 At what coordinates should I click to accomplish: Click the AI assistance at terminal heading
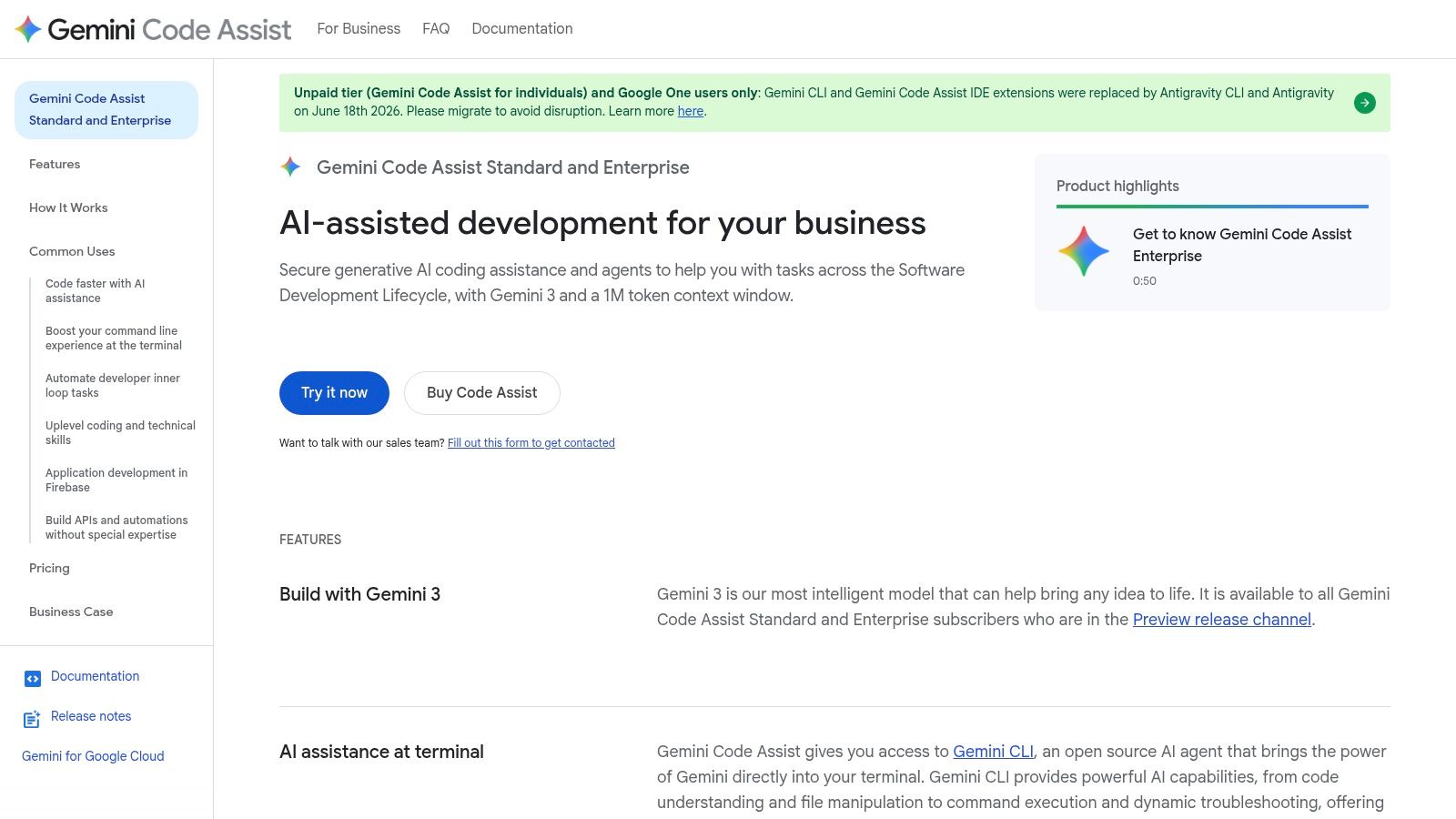pyautogui.click(x=381, y=752)
